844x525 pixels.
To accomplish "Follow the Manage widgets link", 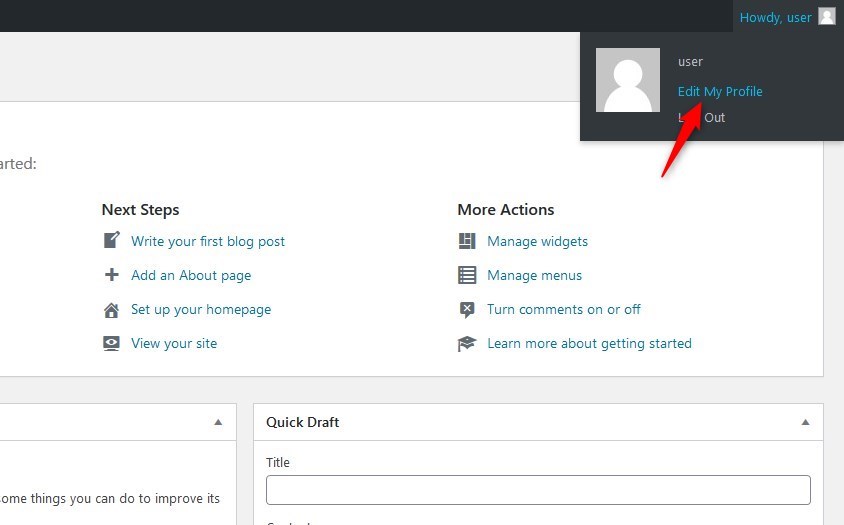I will [537, 241].
